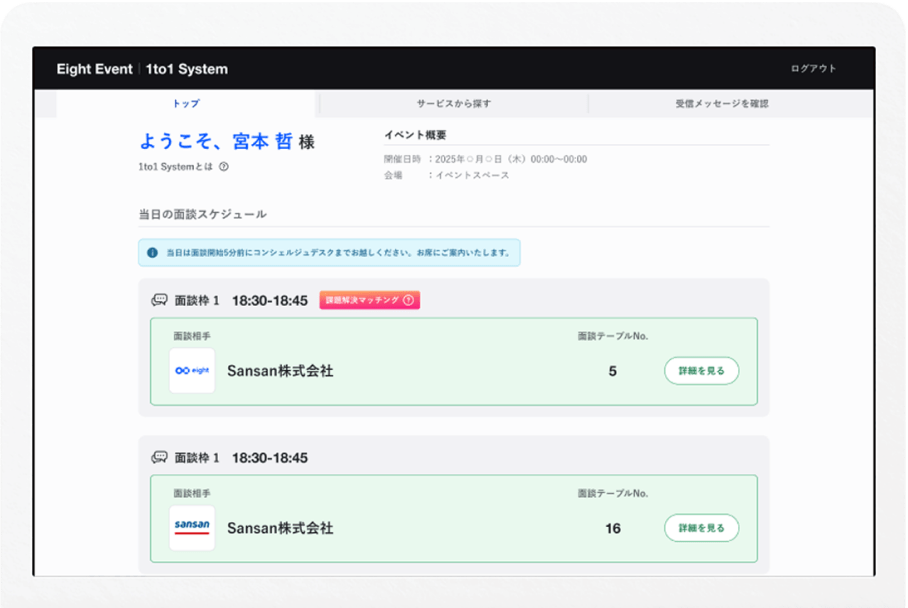This screenshot has height=608, width=908.
Task: Click the chat icon of the lower meeting slot
Action: (x=159, y=458)
